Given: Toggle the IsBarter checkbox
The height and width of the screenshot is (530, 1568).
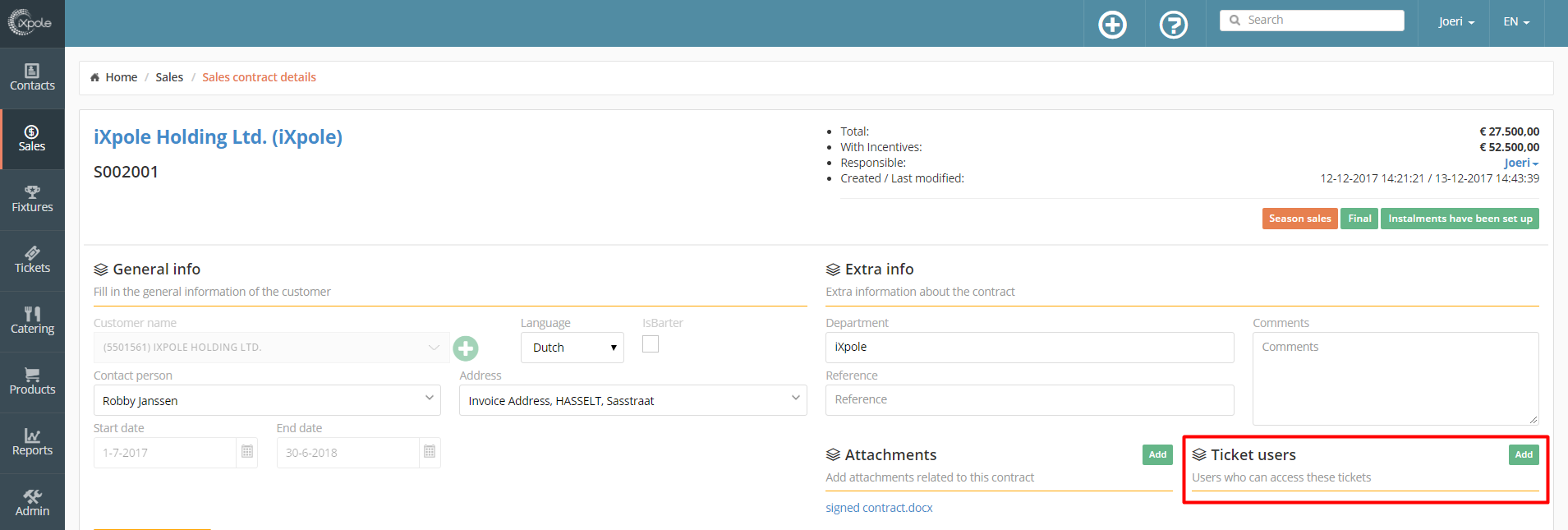Looking at the screenshot, I should coord(651,344).
